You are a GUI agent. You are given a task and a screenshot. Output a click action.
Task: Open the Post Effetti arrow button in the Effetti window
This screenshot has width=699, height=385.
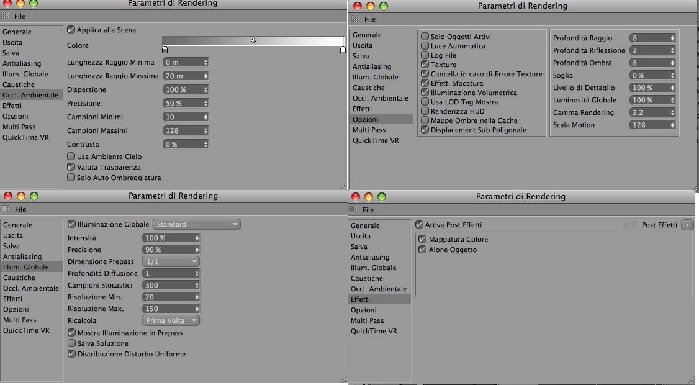click(687, 225)
